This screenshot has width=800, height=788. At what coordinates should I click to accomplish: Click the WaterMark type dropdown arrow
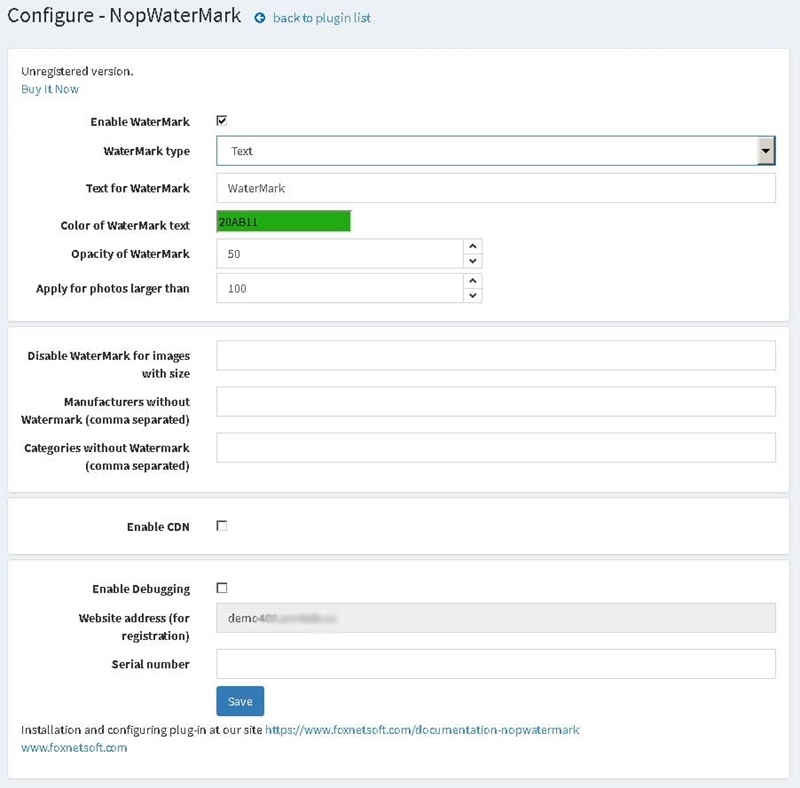click(x=765, y=151)
